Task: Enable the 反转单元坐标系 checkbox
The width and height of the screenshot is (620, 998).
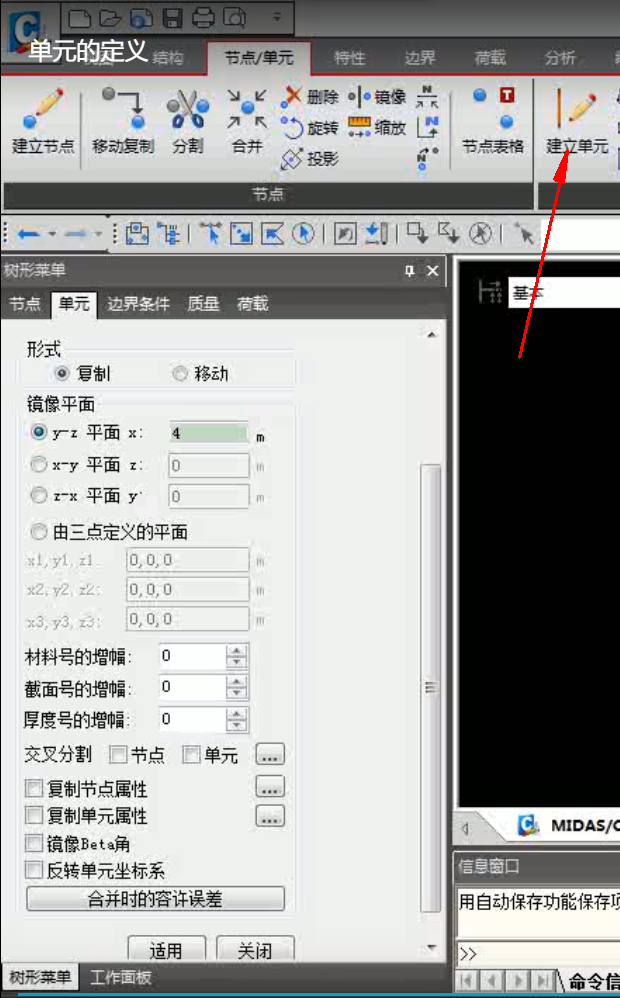Action: tap(34, 870)
